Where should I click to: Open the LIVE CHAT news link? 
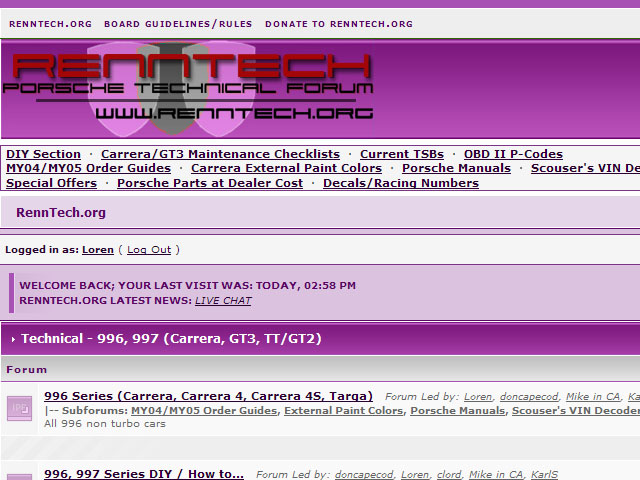(223, 300)
